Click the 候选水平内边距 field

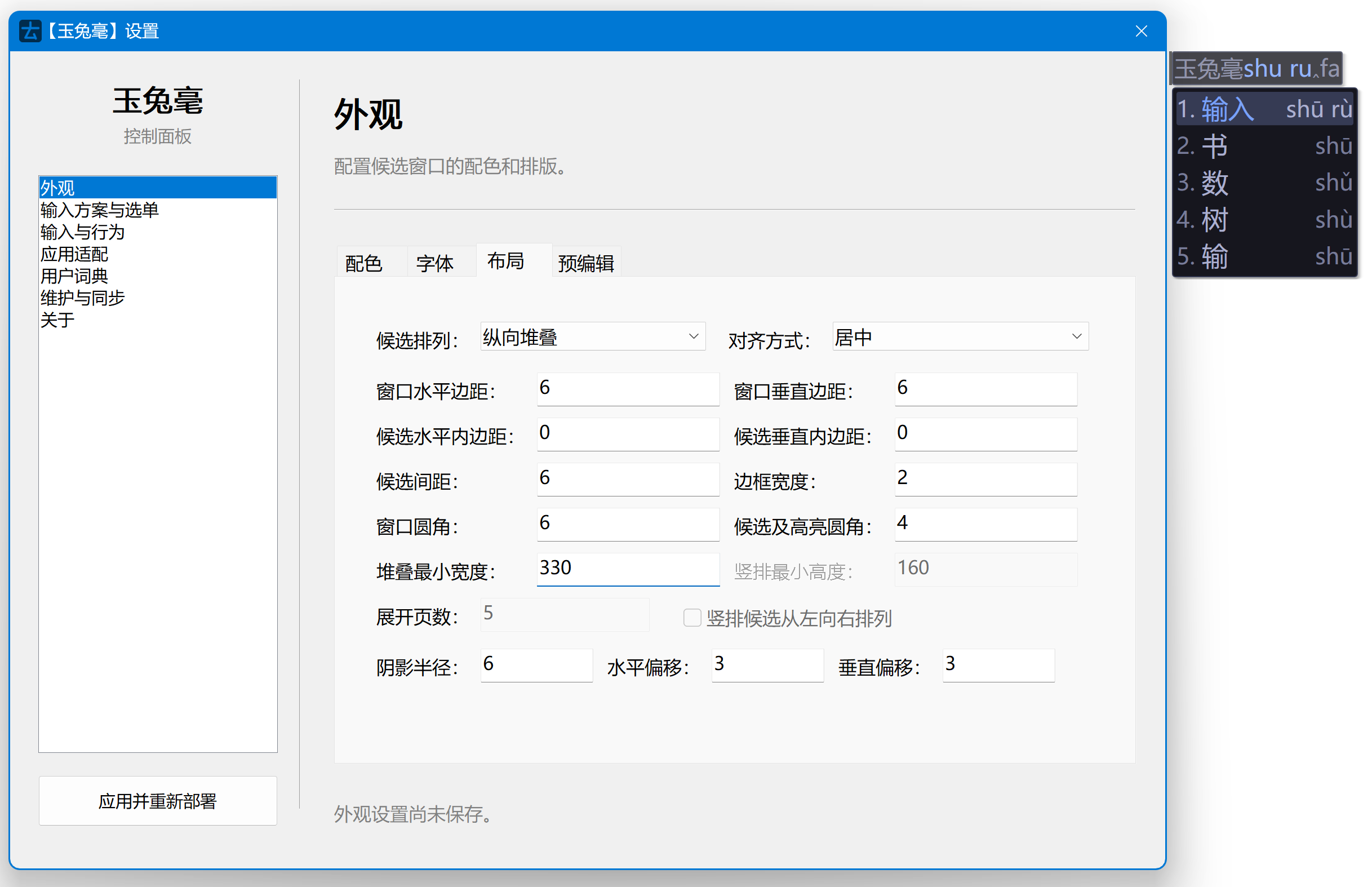tap(627, 434)
